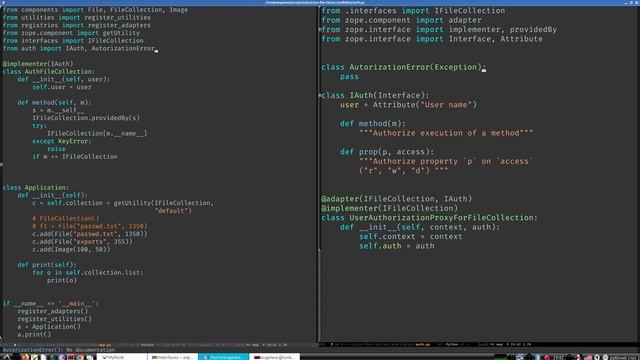640x360 pixels.
Task: Open the start menu icon in the taskbar
Action: click(x=7, y=357)
